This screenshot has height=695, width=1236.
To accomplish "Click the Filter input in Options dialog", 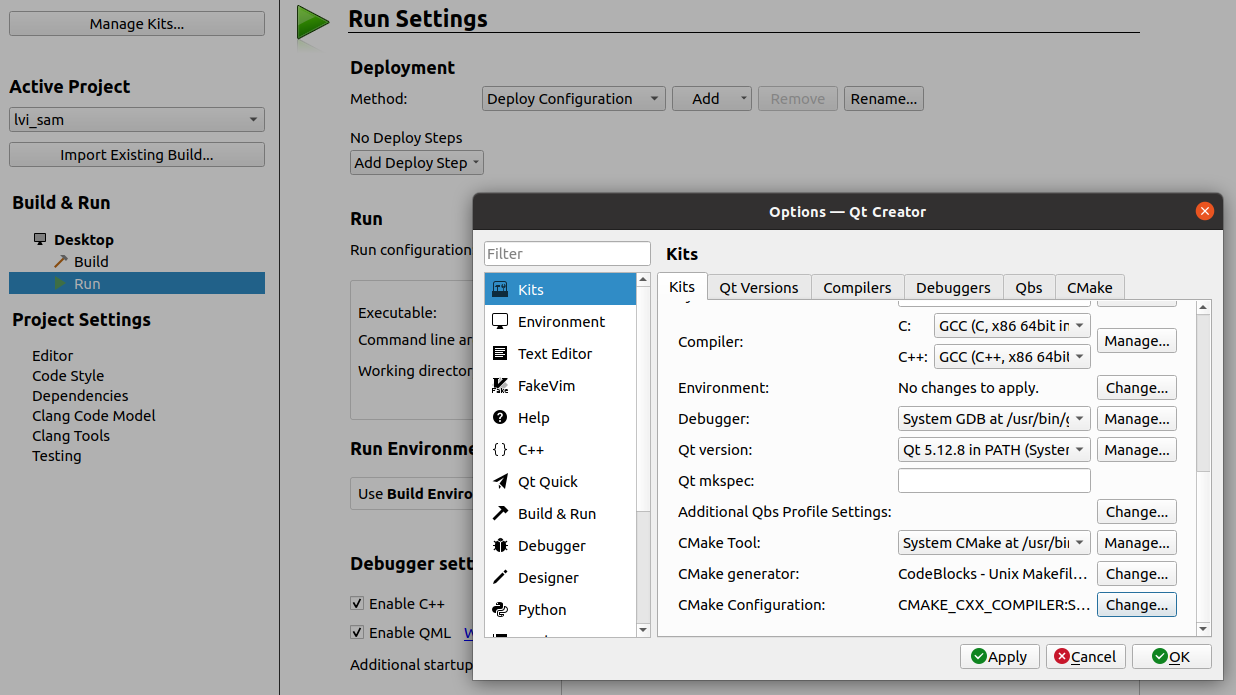I will (567, 254).
